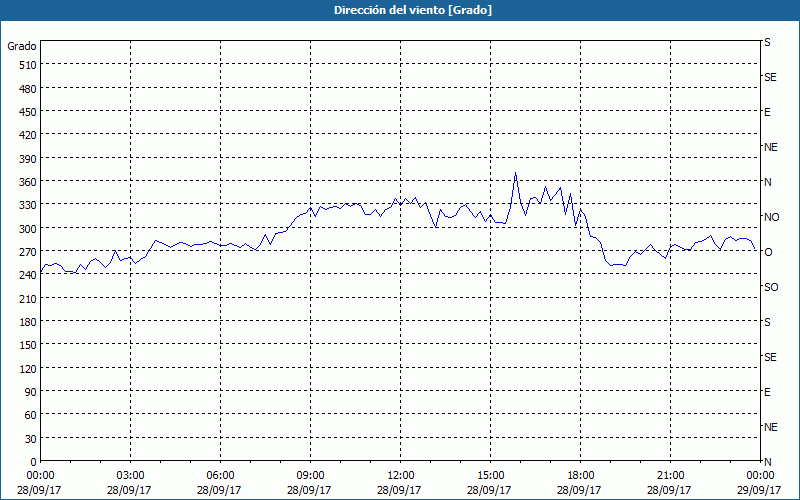
Task: Select the 390 y-axis value
Action: pyautogui.click(x=28, y=159)
